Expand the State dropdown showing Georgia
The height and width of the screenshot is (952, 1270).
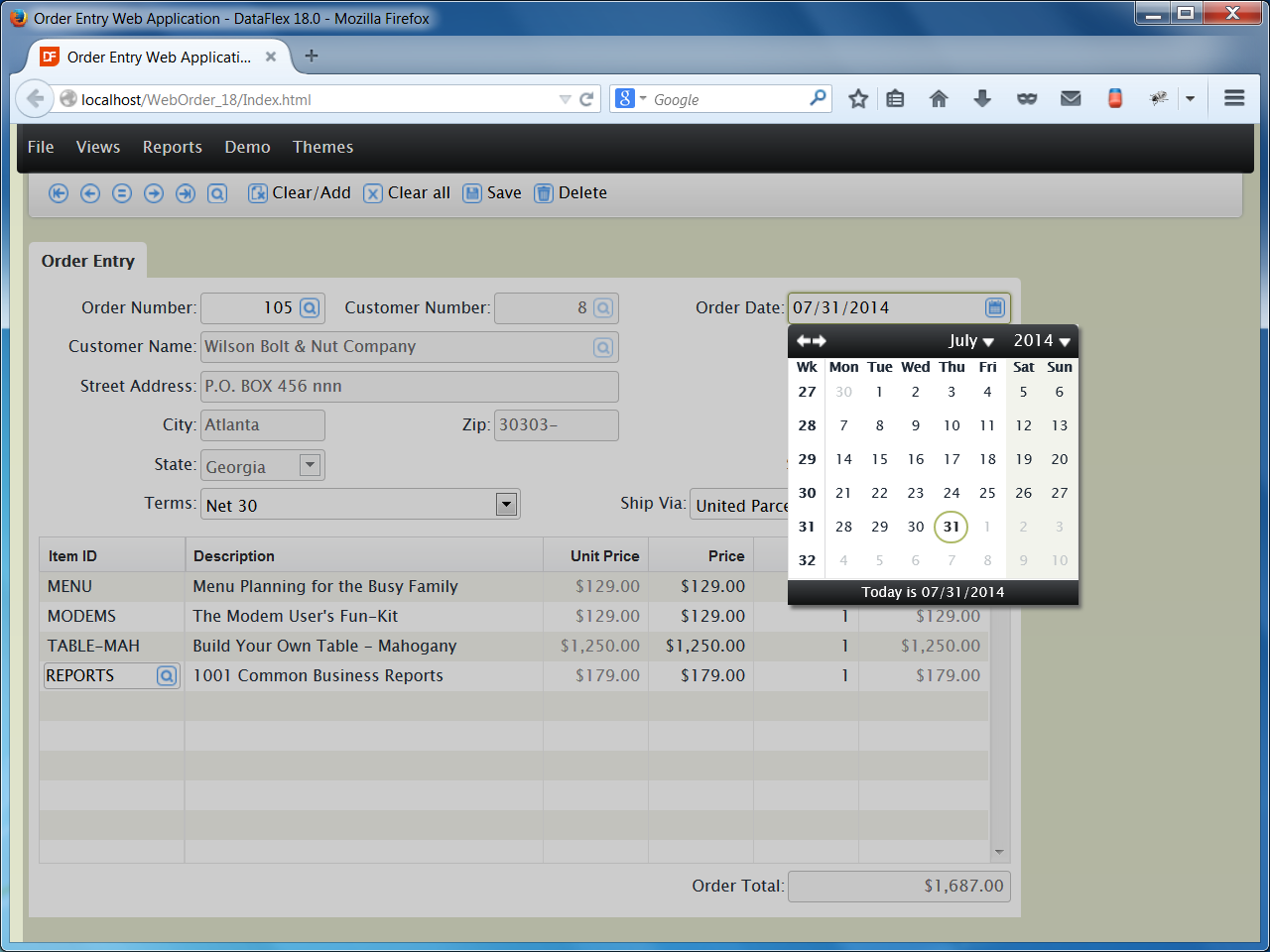tap(311, 464)
